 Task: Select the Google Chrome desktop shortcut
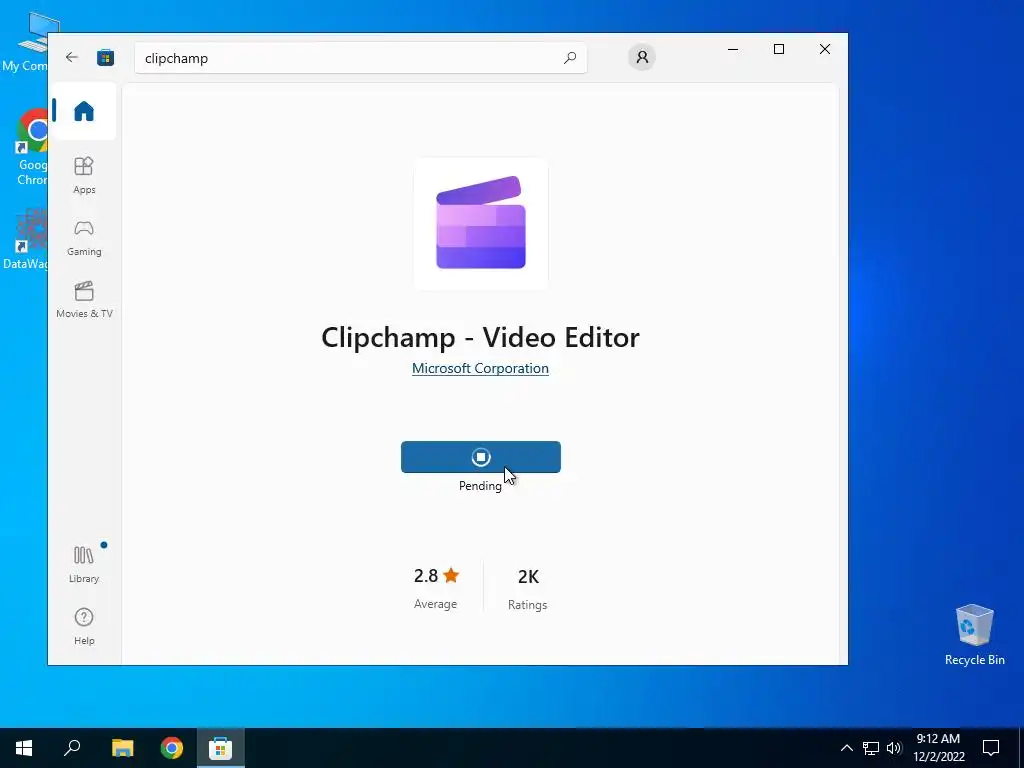(33, 148)
